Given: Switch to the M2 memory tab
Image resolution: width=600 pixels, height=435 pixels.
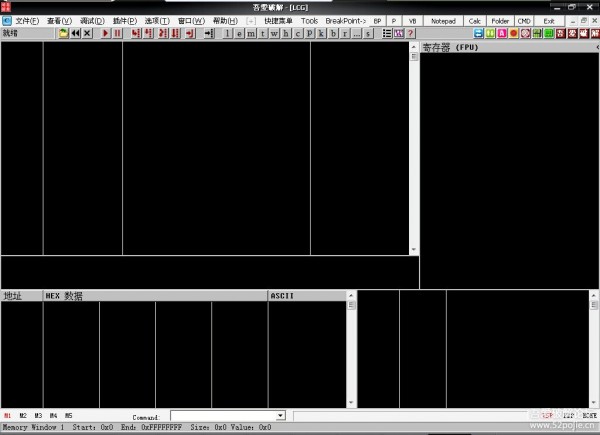Looking at the screenshot, I should (x=23, y=415).
